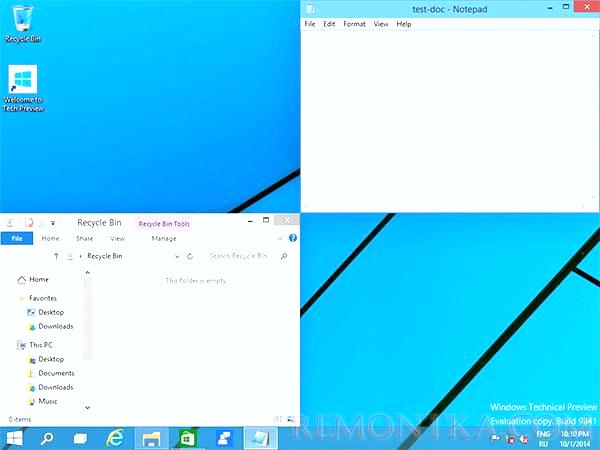Switch to the Home ribbon tab

pyautogui.click(x=50, y=238)
